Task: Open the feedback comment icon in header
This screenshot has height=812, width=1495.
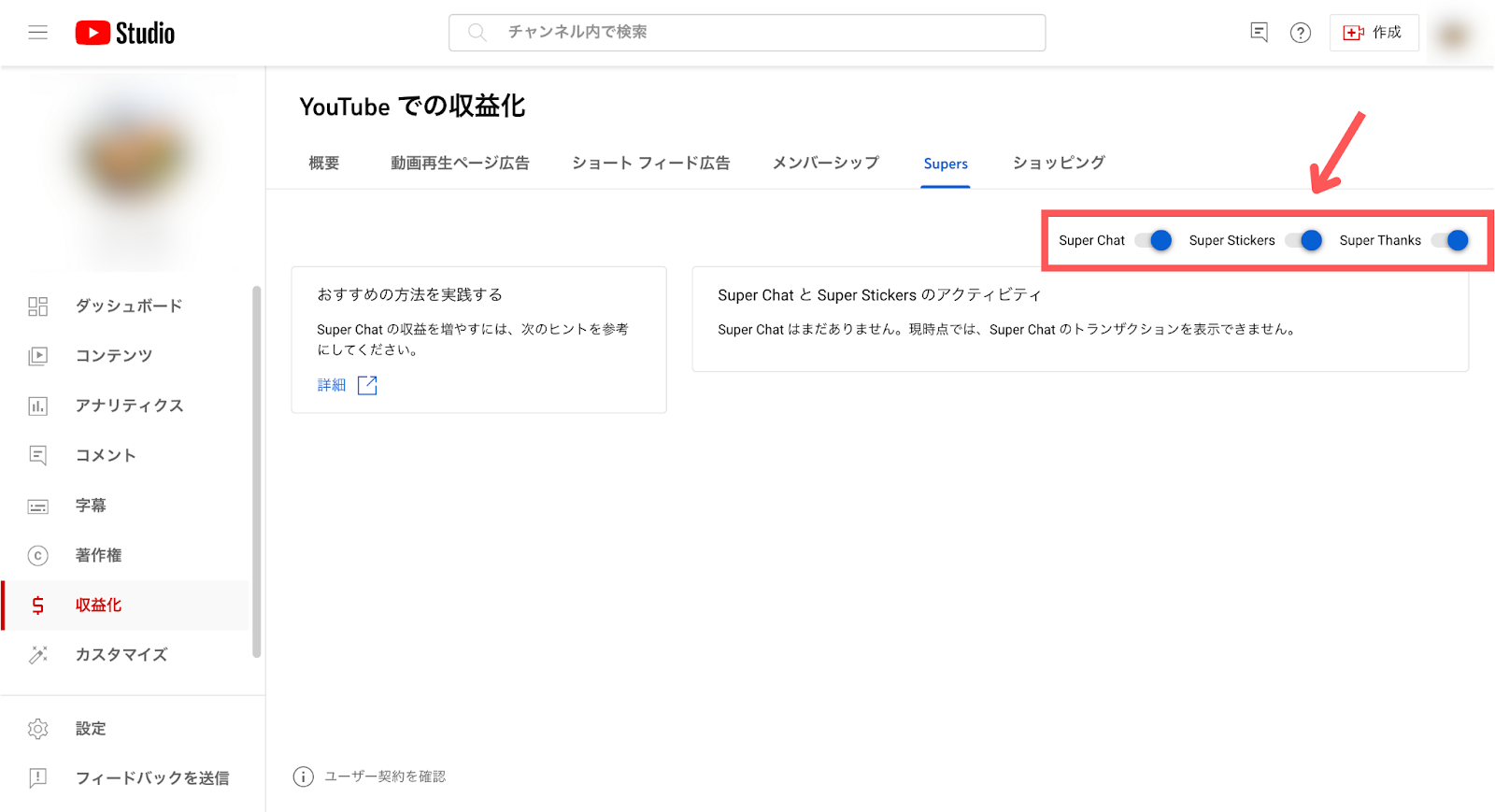Action: (1259, 33)
